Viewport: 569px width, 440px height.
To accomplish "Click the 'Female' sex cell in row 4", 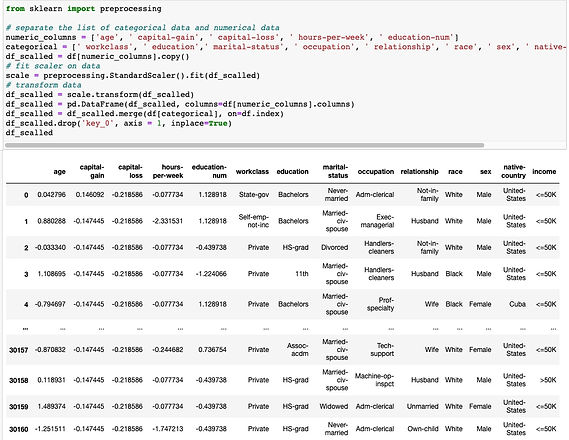I will [480, 304].
